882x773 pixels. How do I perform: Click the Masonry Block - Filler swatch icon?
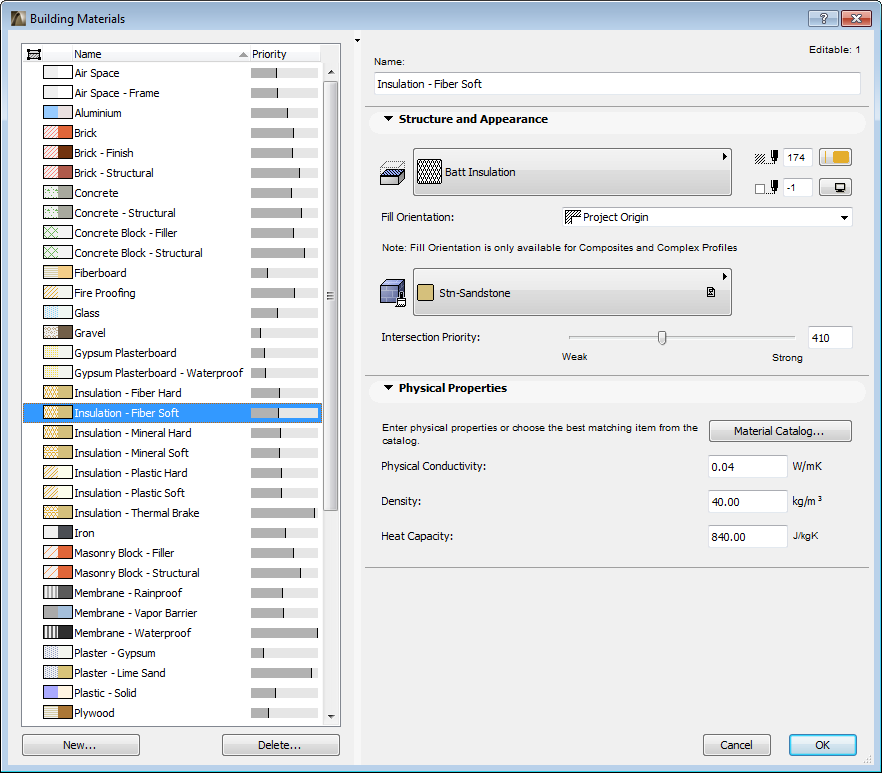click(57, 552)
